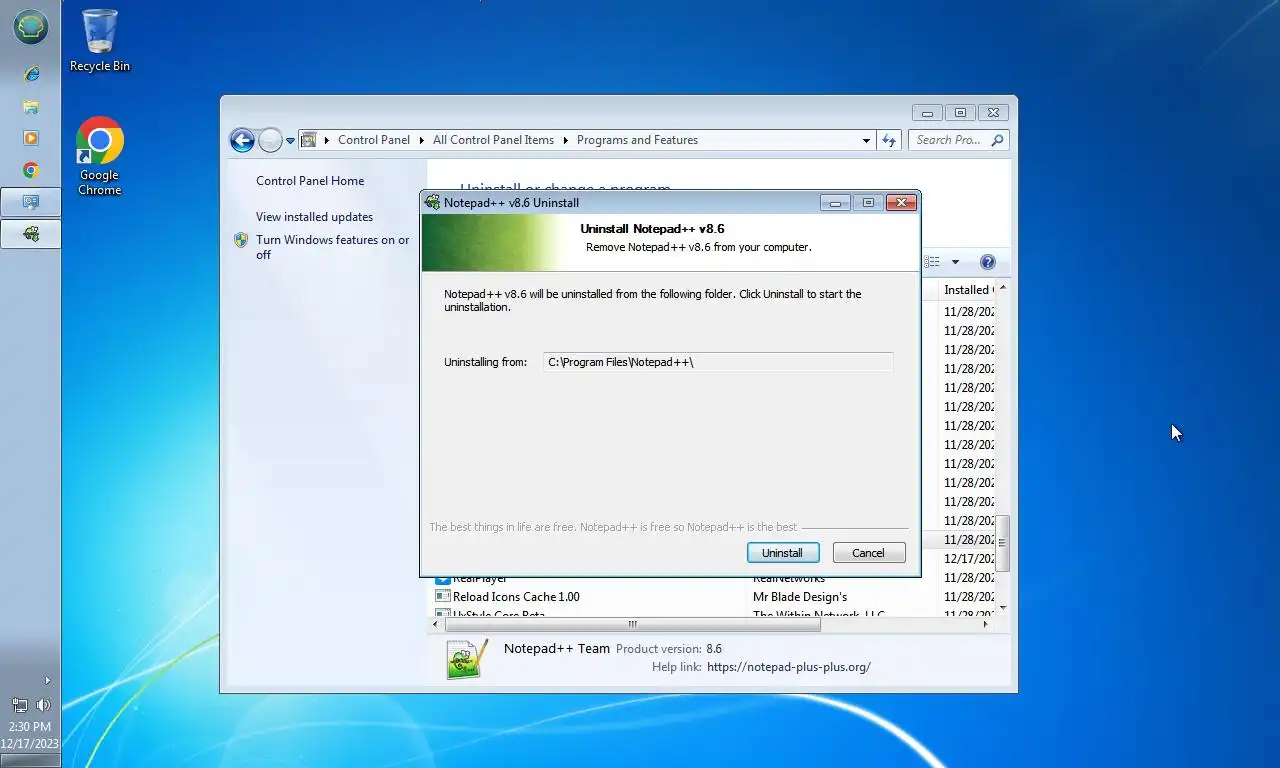Open the More view options dropdown arrow
This screenshot has width=1280, height=768.
coord(955,262)
